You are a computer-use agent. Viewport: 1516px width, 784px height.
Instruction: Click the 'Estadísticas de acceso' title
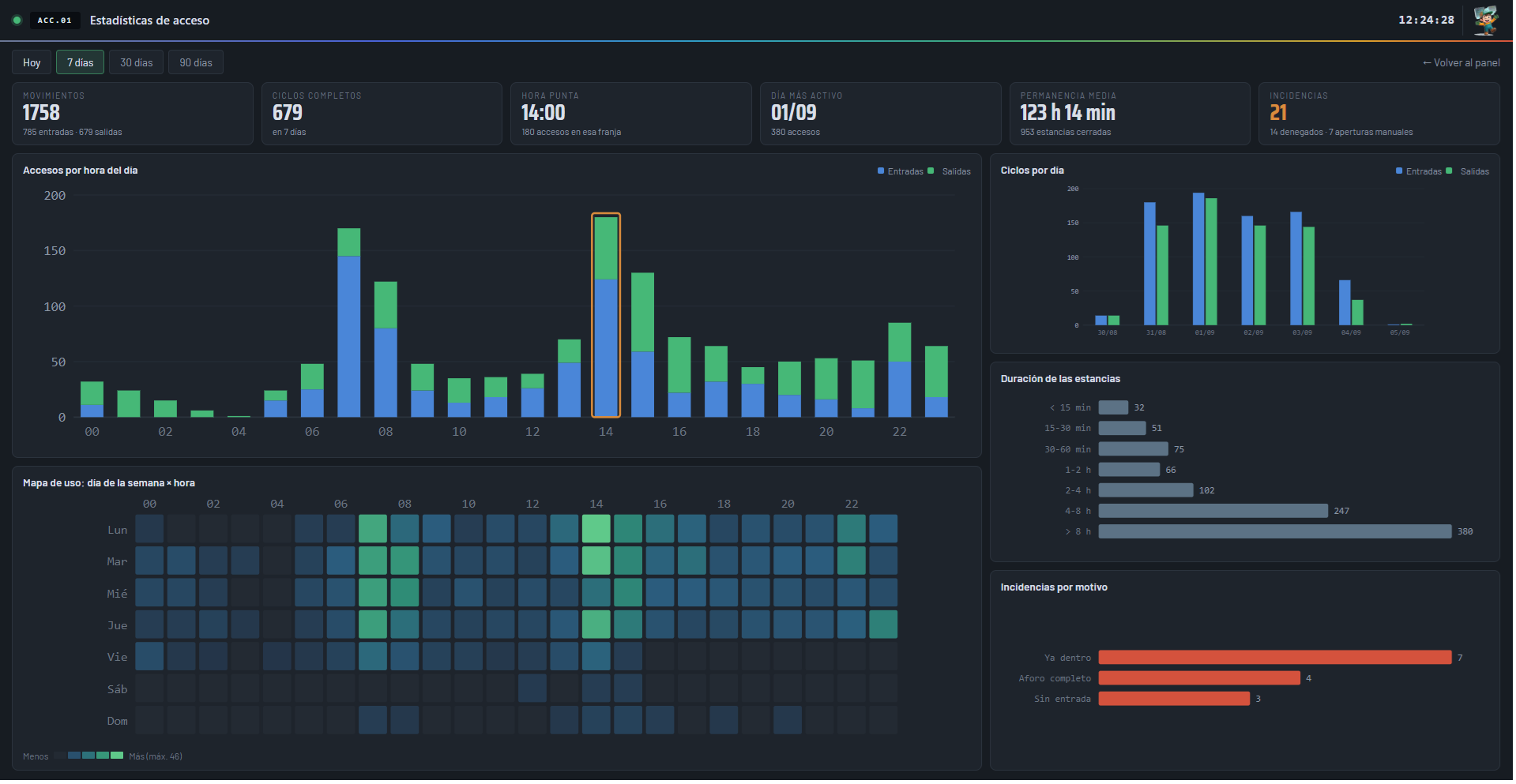[x=149, y=21]
